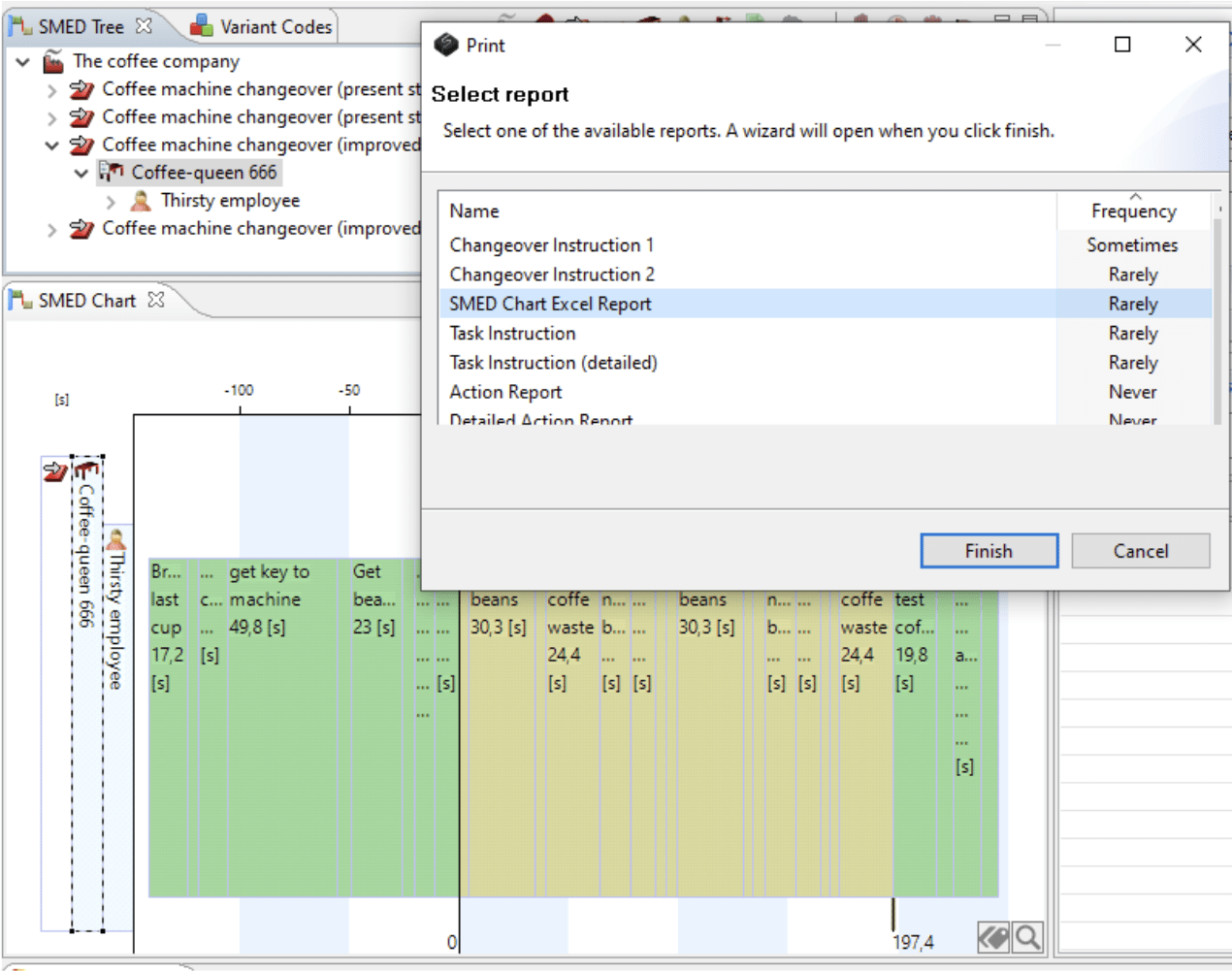Sort reports by the Name column header

tap(747, 210)
